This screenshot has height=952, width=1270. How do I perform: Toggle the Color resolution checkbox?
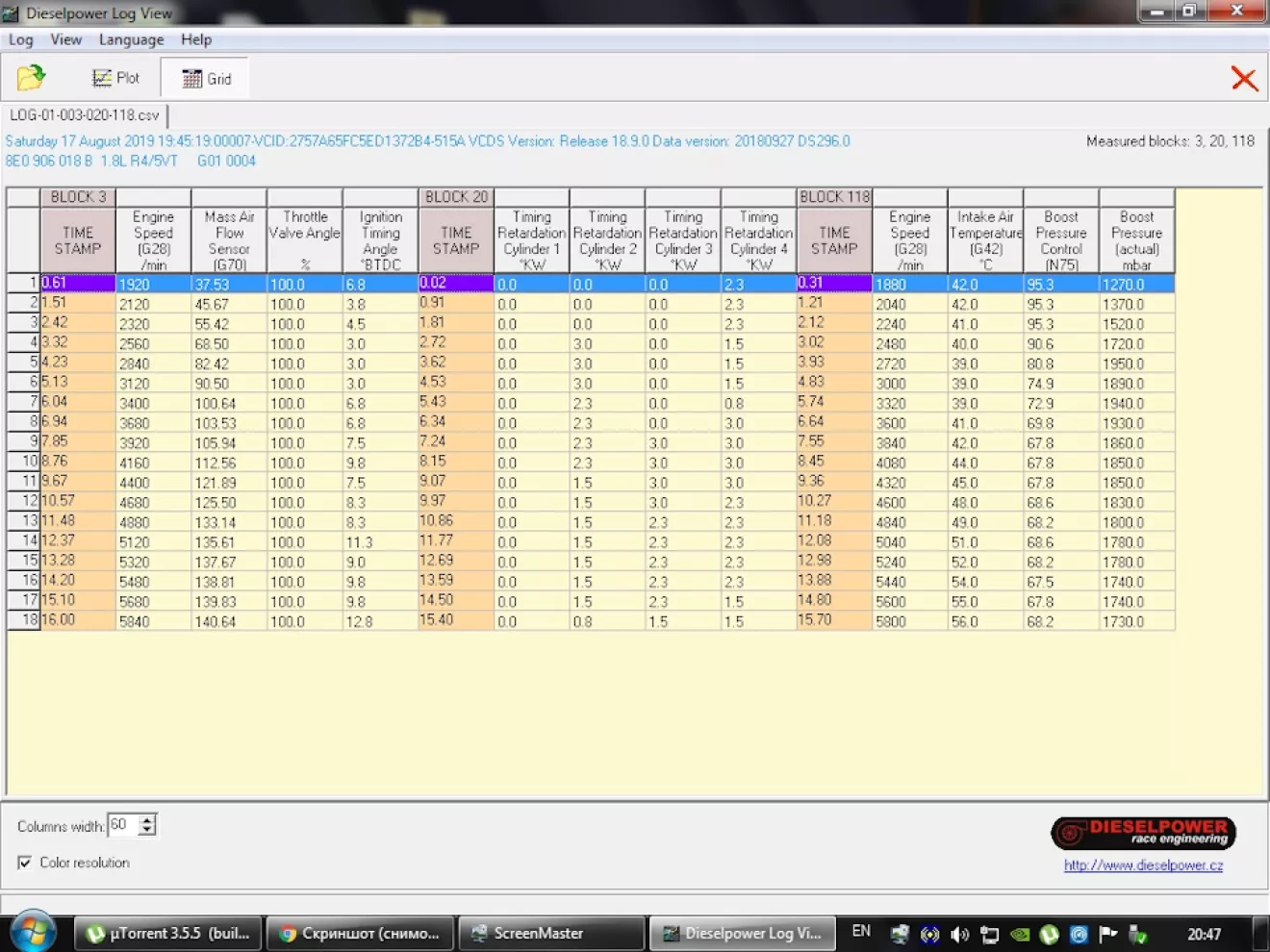tap(24, 863)
